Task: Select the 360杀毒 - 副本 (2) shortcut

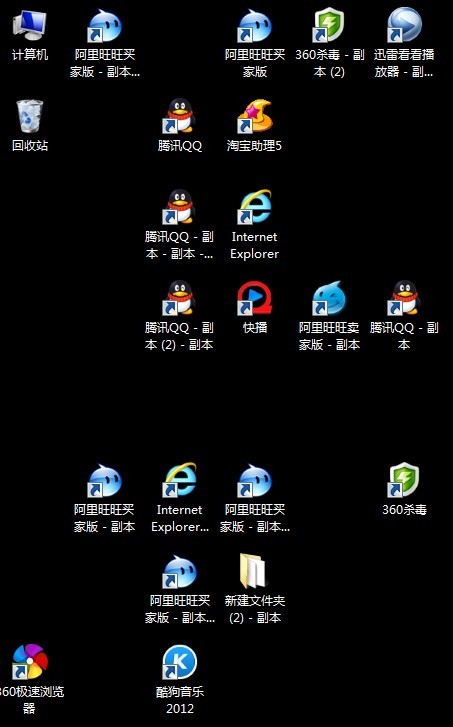Action: coord(329,42)
